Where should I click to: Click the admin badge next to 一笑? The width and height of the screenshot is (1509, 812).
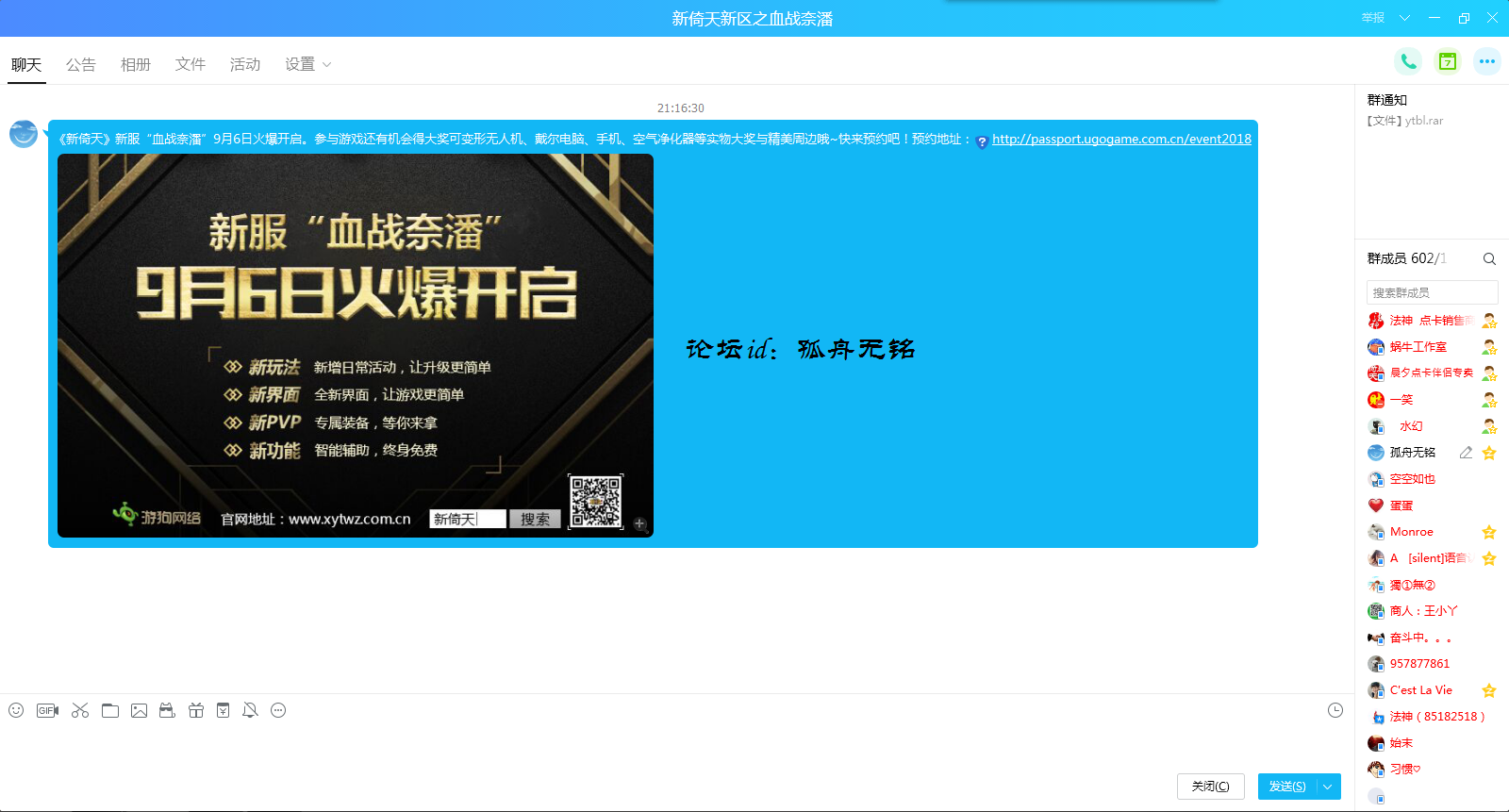pos(1489,400)
